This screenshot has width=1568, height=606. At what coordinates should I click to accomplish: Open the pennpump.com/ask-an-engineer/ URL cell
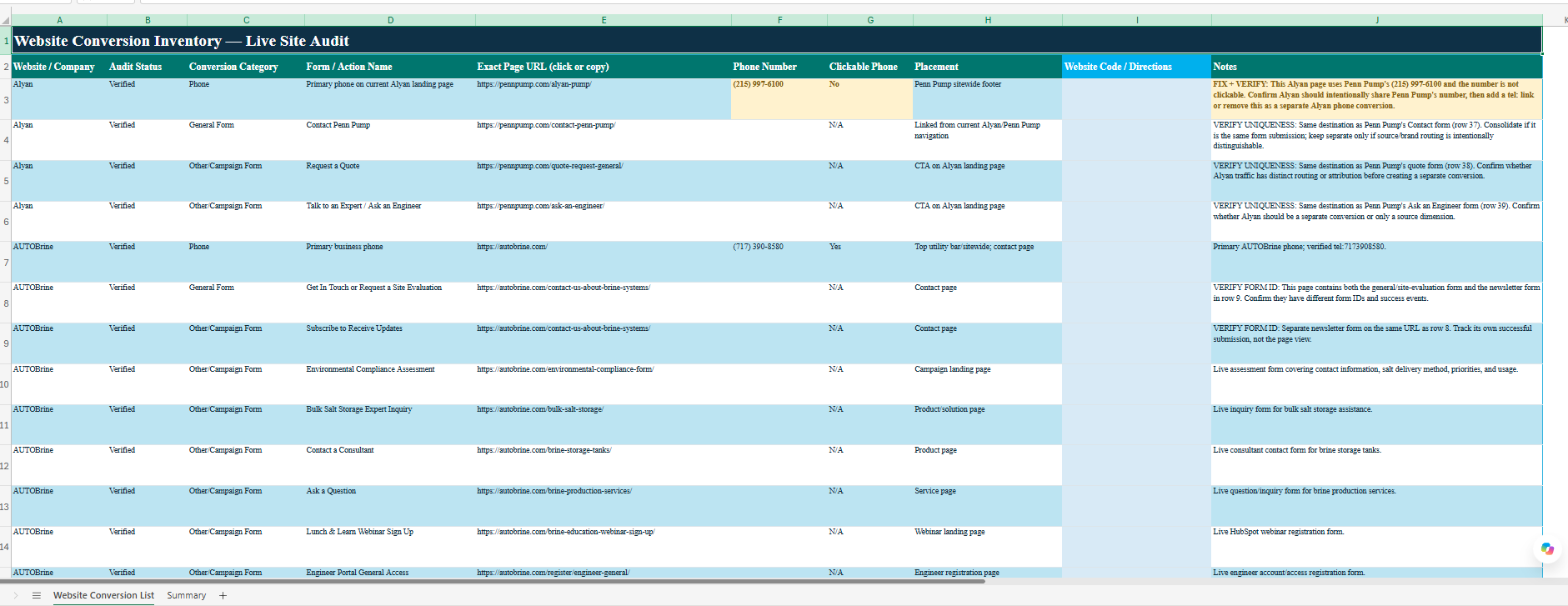coord(604,222)
